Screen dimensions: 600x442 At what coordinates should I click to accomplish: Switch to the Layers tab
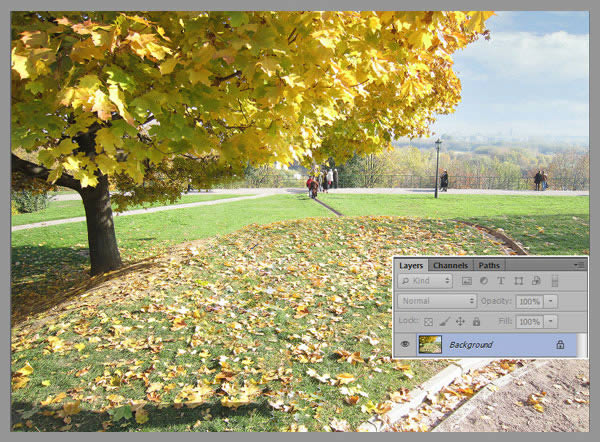point(411,265)
